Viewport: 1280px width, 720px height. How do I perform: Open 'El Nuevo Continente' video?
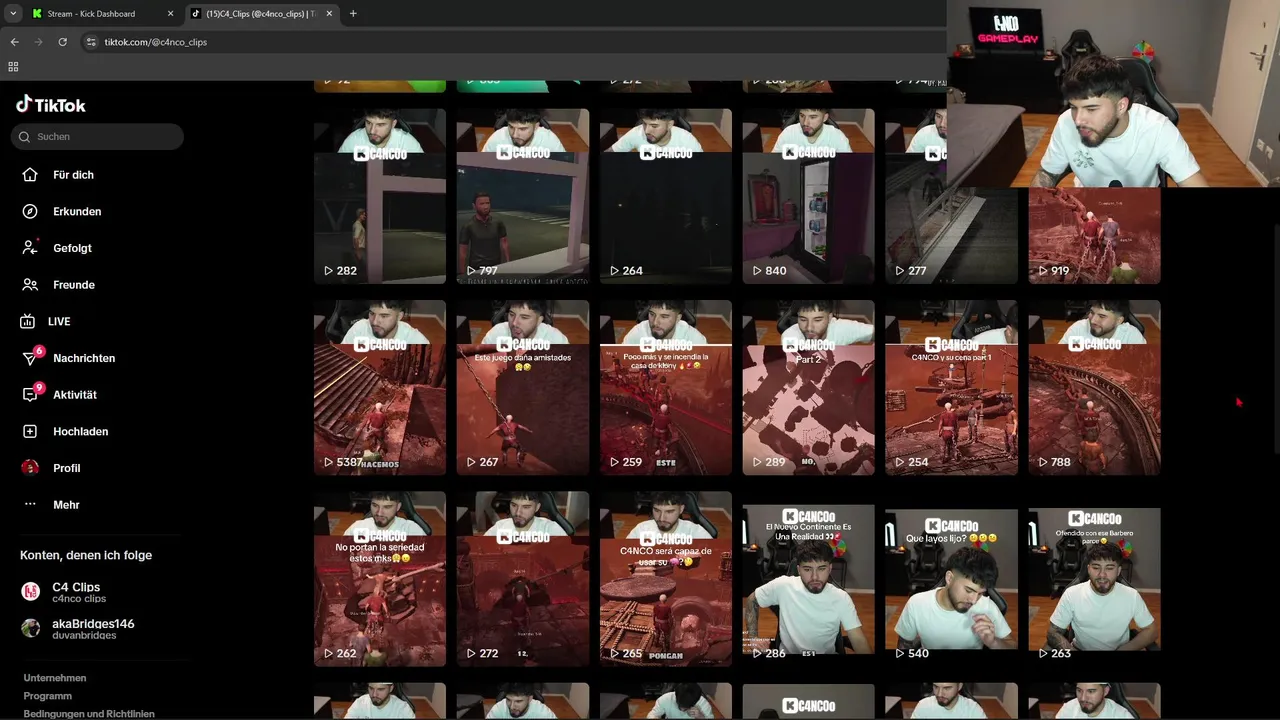pyautogui.click(x=809, y=579)
